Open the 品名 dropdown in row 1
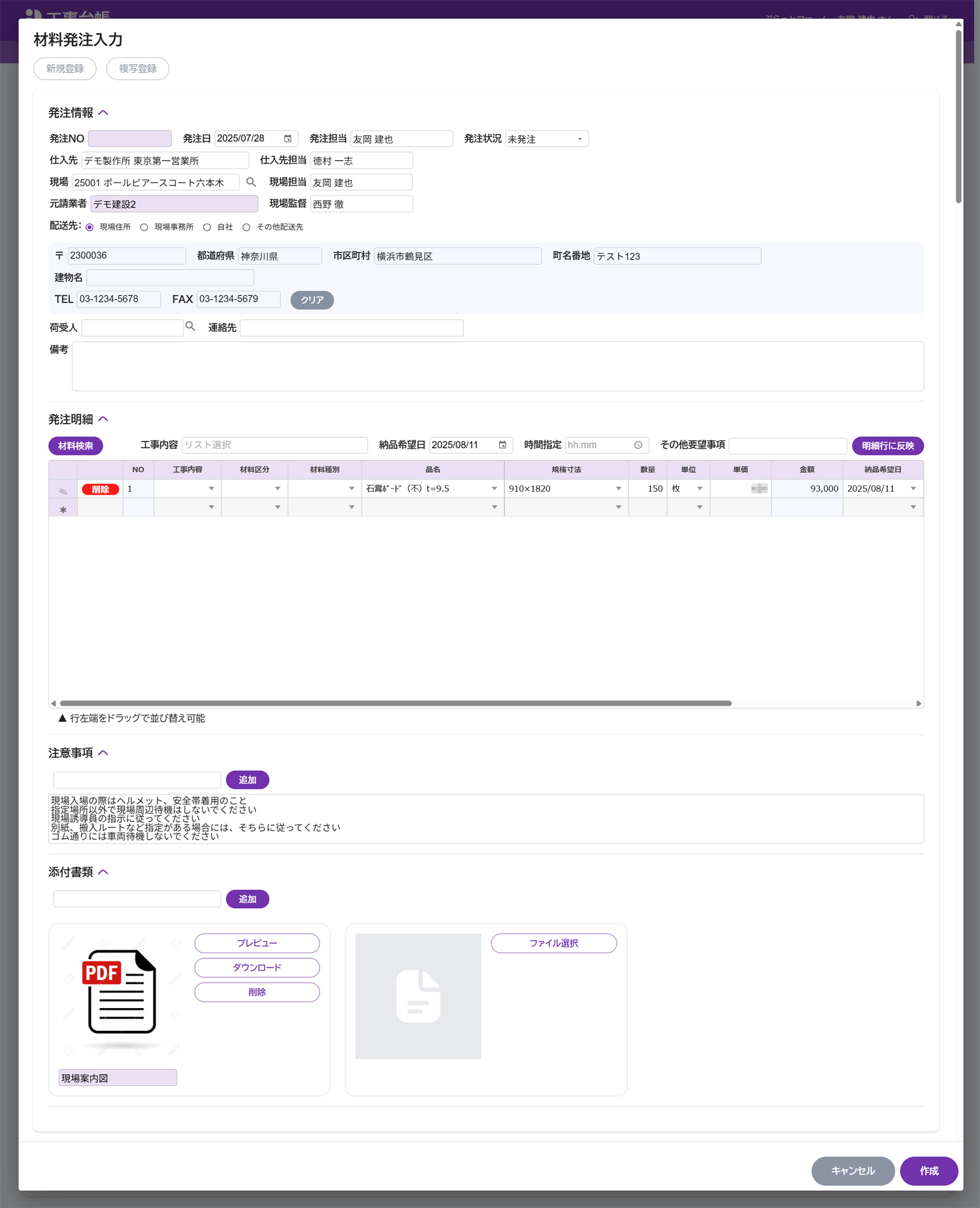 coord(494,489)
